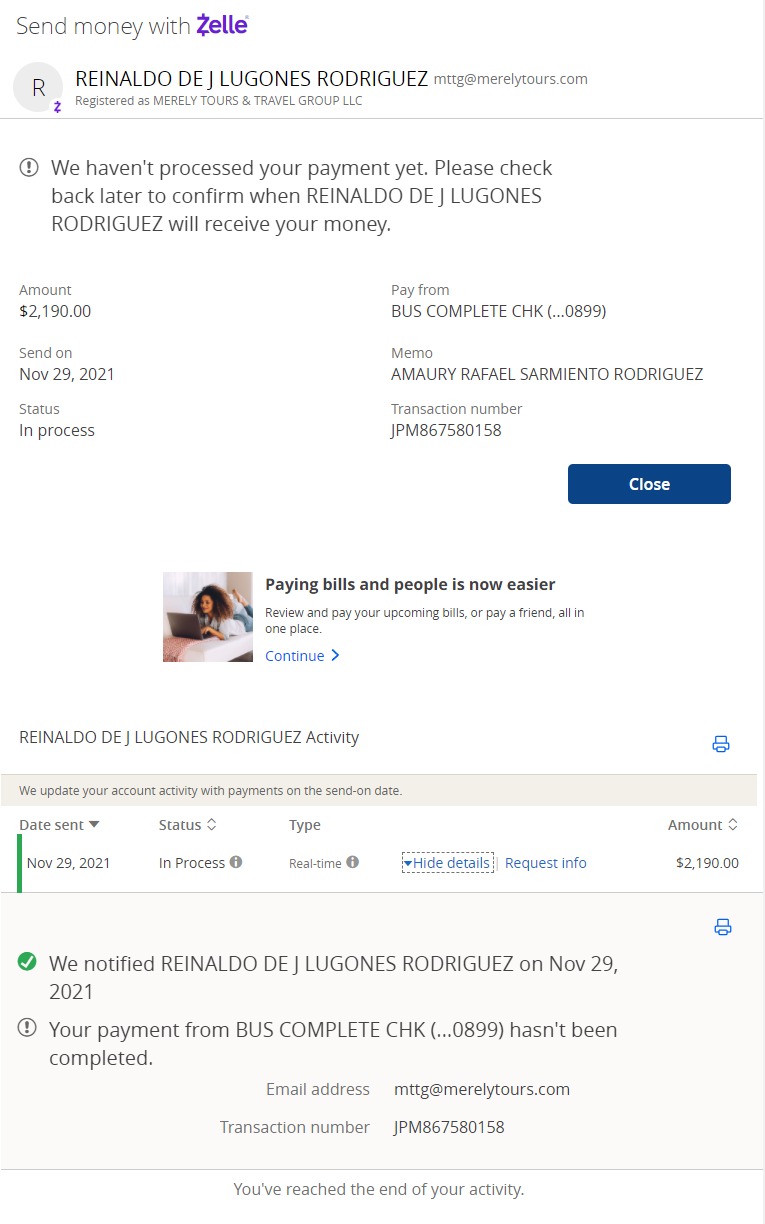Sort activity by Status column
Image resolution: width=765 pixels, height=1224 pixels.
click(x=188, y=825)
